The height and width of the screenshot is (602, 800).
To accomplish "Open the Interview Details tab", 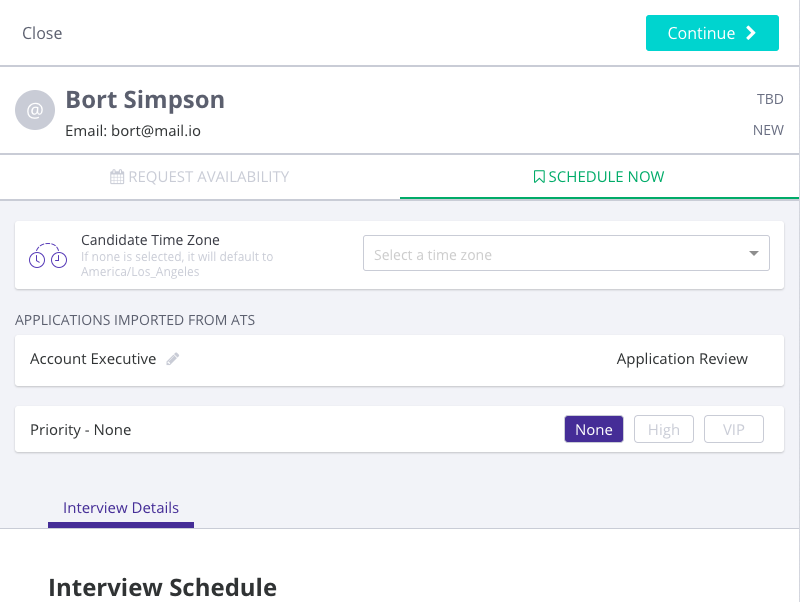I will (121, 508).
